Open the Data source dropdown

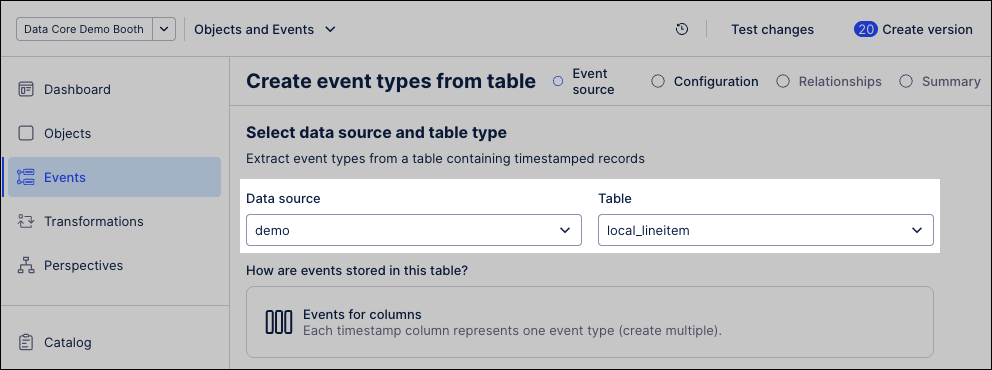point(414,230)
